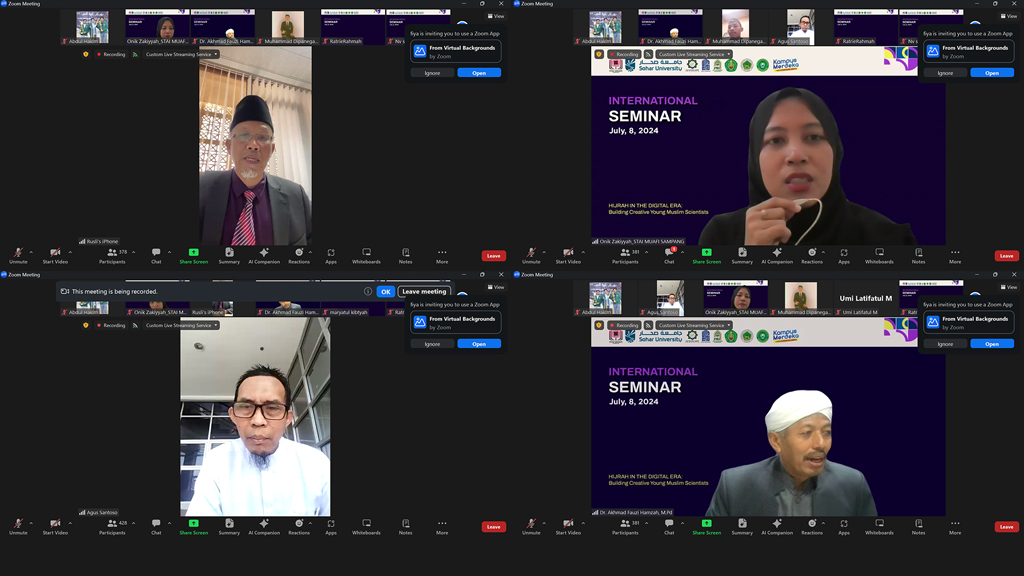Unmute the microphone
Viewport: 1024px width, 576px height.
(18, 252)
